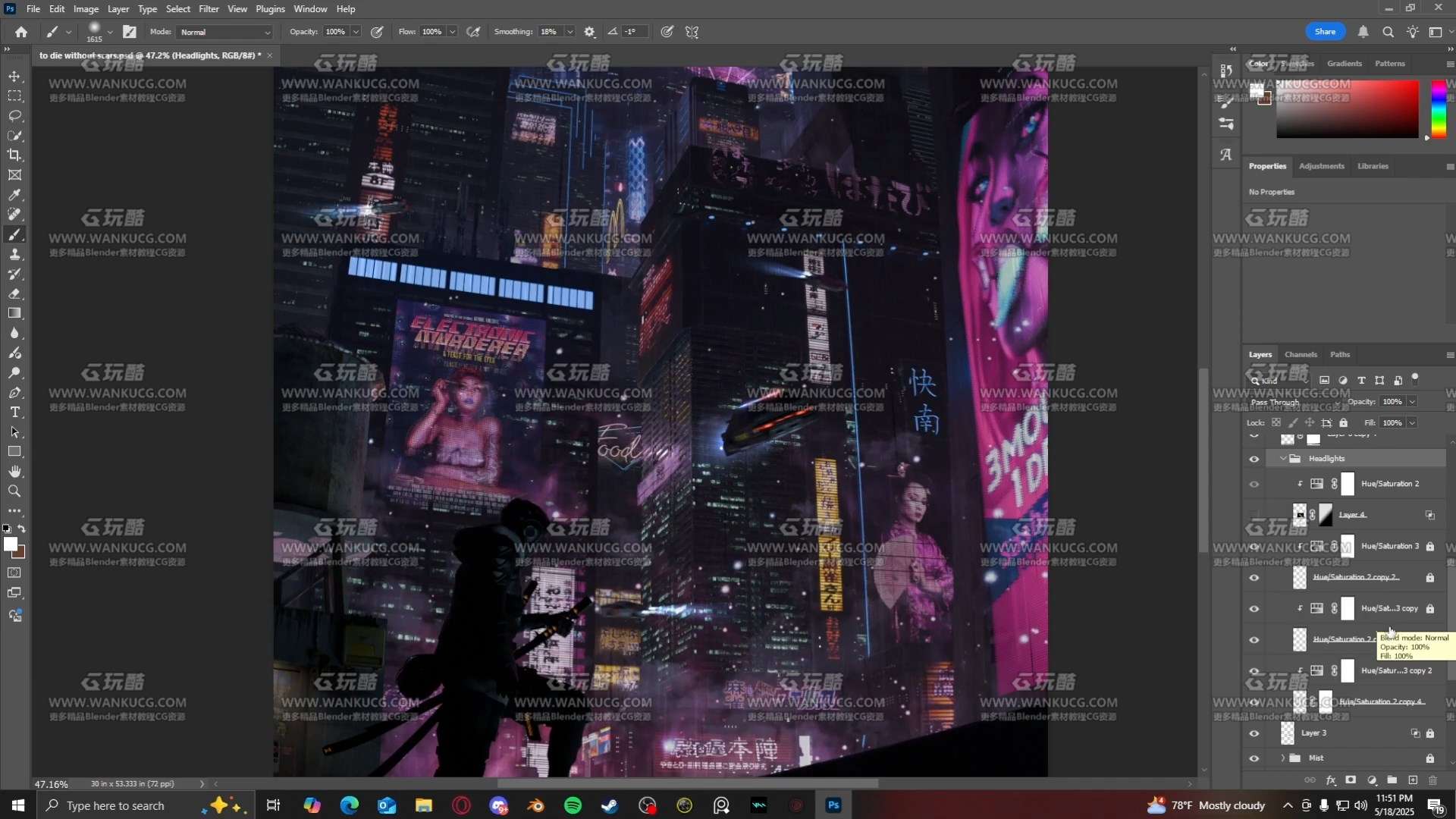1456x819 pixels.
Task: Click the rainbow hue slider strip
Action: point(1438,109)
